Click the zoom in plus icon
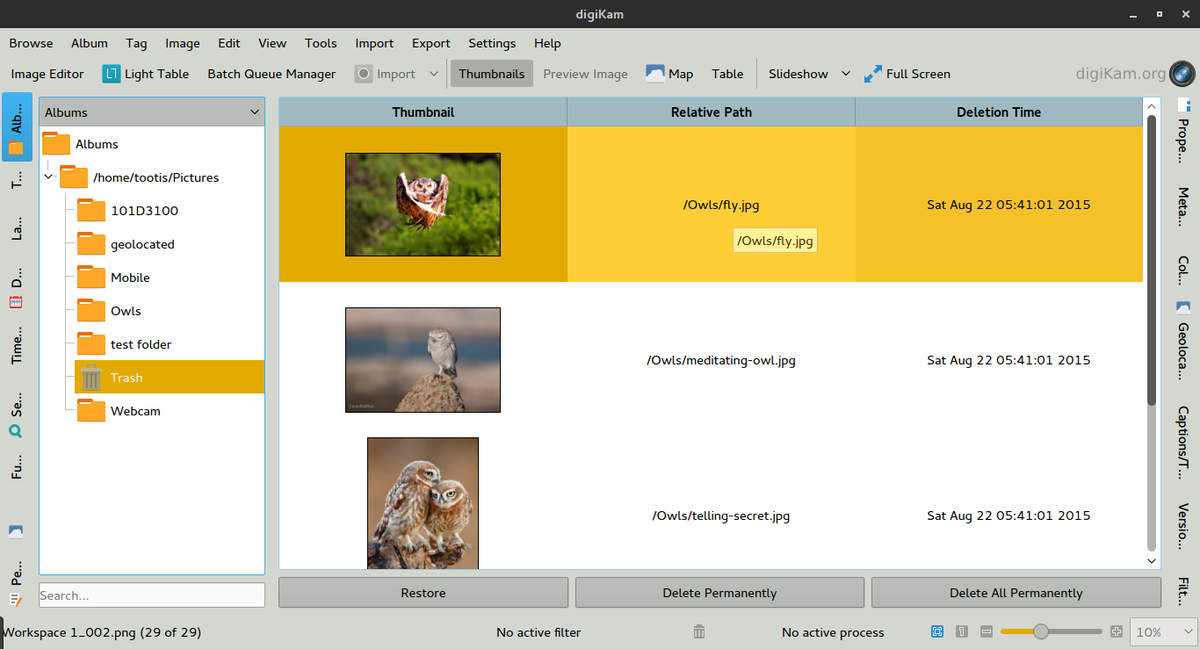Screen dimensions: 1200x649 [1116, 632]
